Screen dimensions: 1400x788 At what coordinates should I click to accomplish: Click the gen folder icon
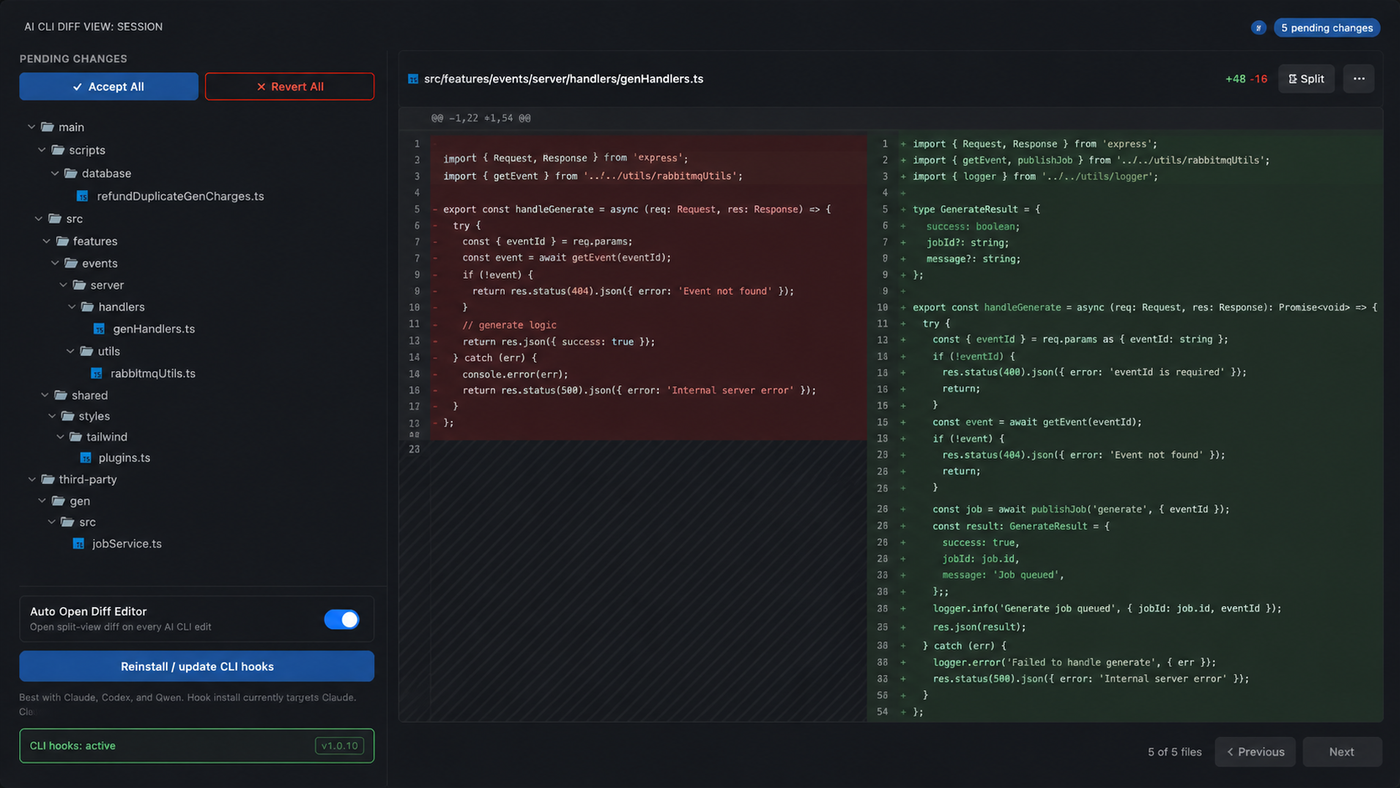tap(57, 501)
